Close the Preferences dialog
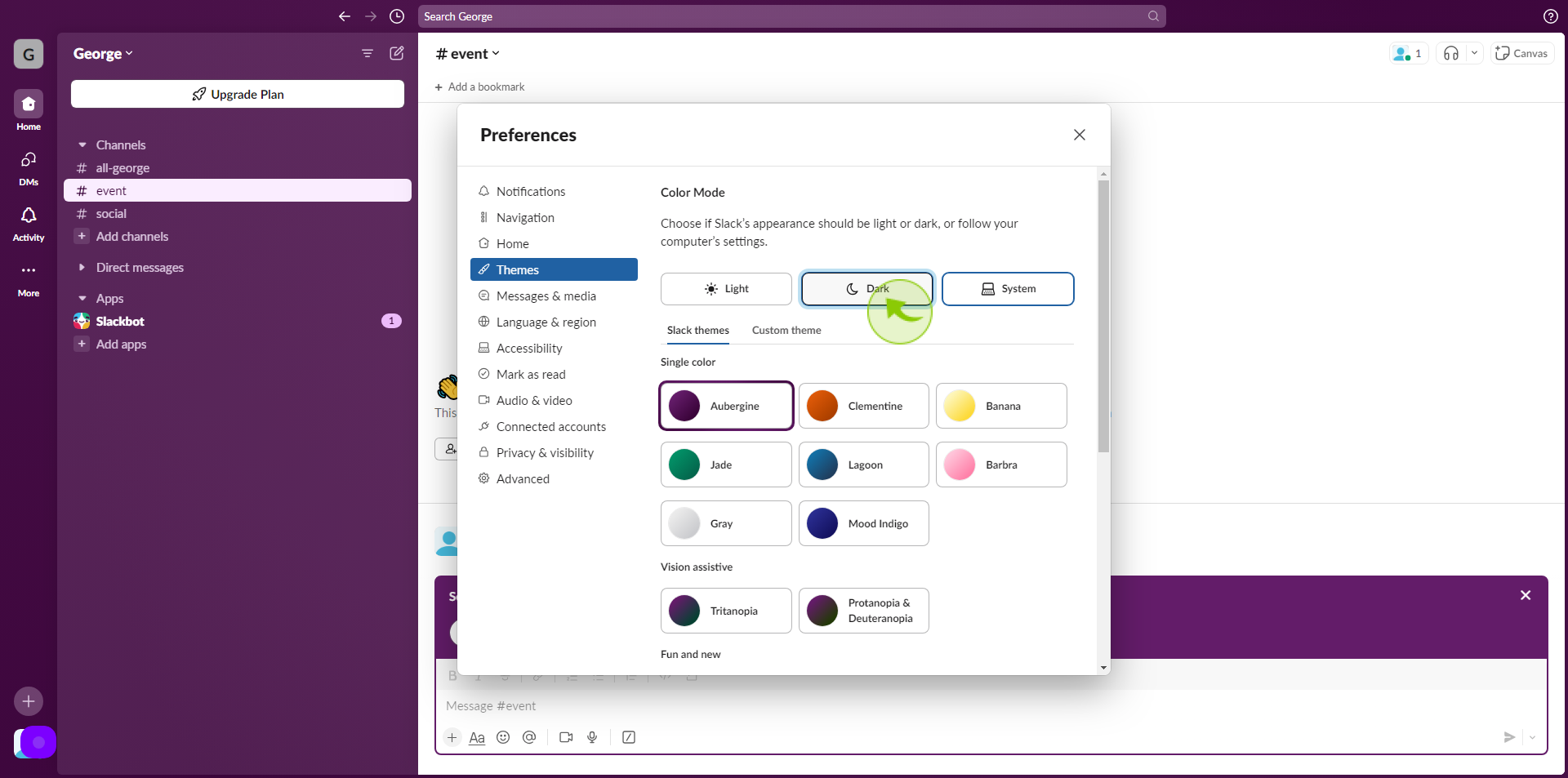Image resolution: width=1568 pixels, height=778 pixels. click(1080, 135)
